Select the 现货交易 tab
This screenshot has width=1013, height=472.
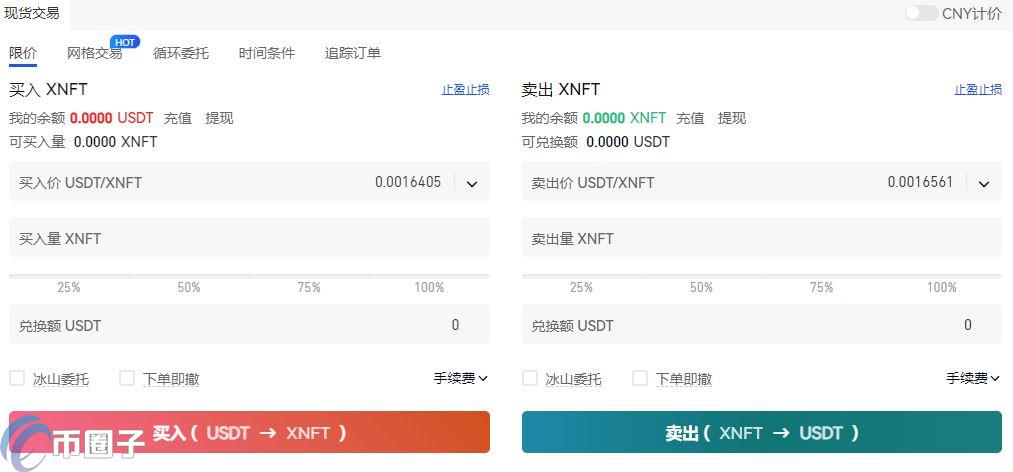tap(32, 13)
